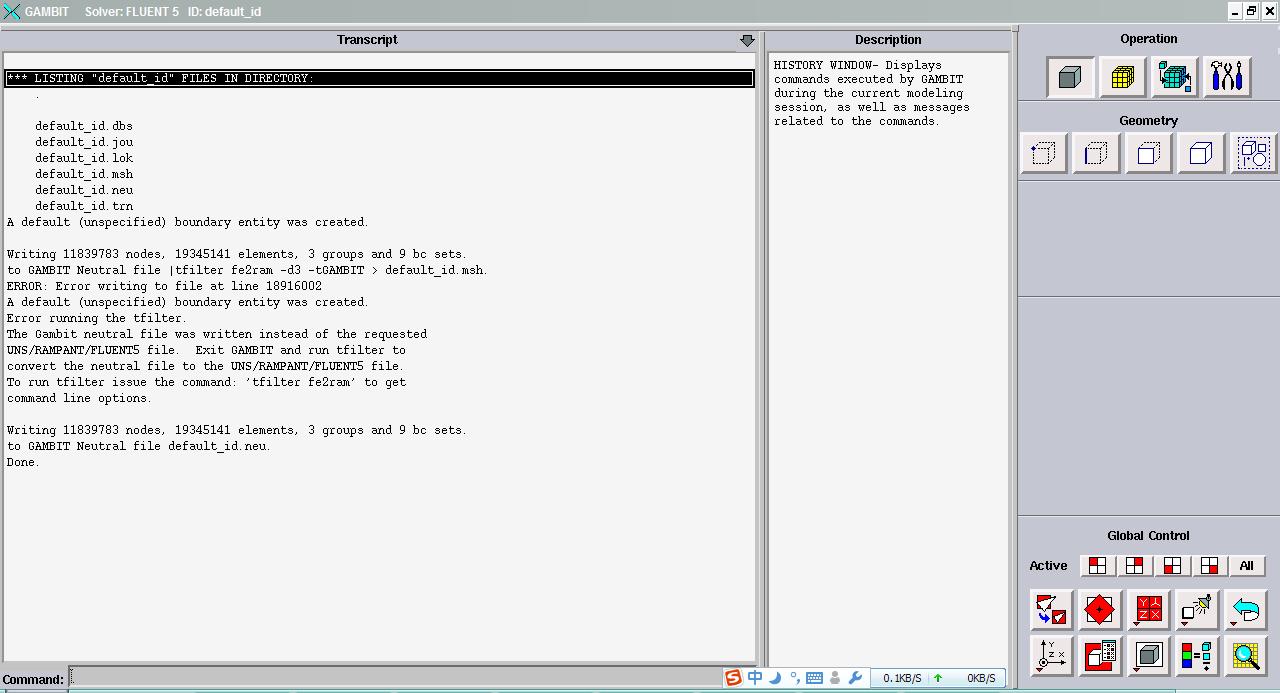Open the examine mesh magnifier tool
Image resolution: width=1280 pixels, height=693 pixels.
(x=1245, y=656)
